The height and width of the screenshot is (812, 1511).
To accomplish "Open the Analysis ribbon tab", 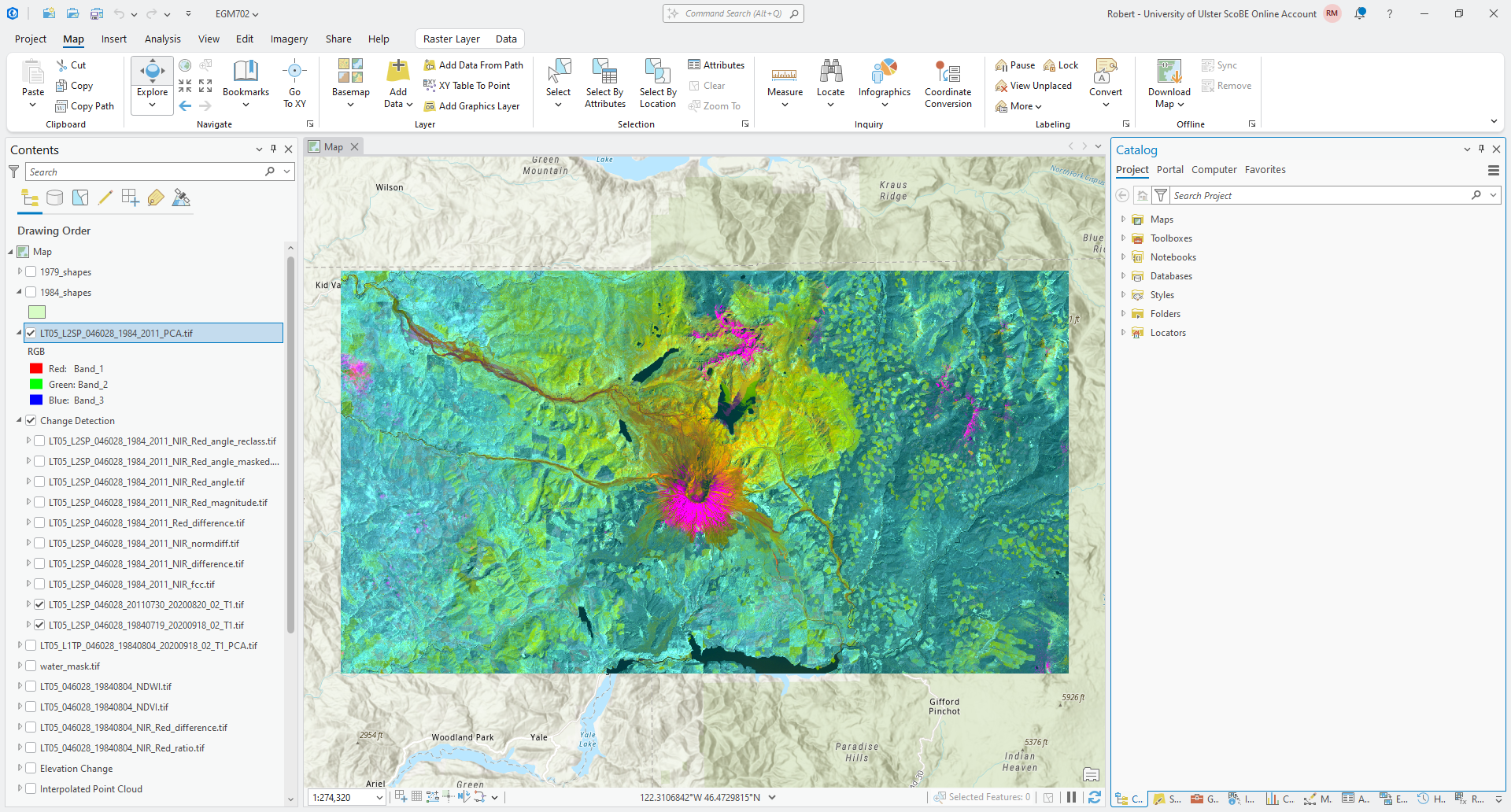I will click(162, 39).
